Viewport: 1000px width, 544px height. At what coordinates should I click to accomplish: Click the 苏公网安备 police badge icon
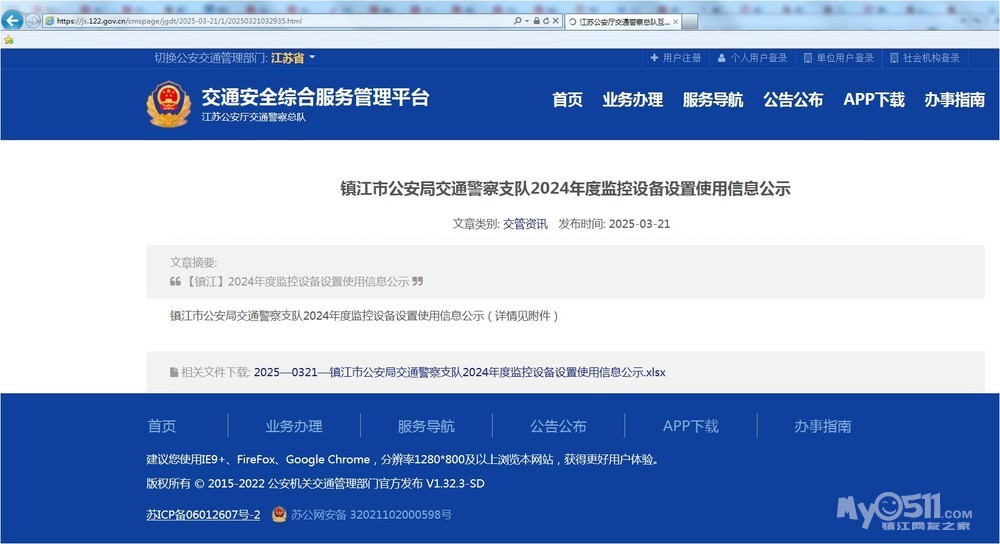click(x=279, y=514)
